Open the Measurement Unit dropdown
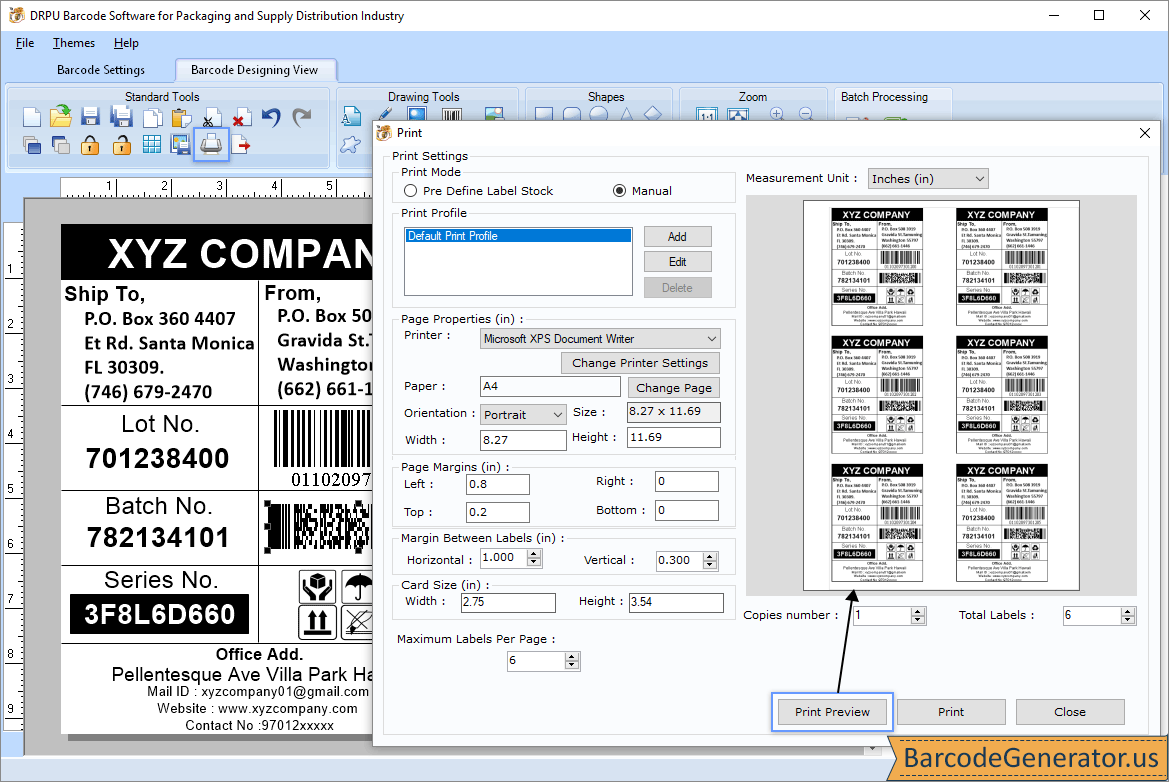 (928, 179)
